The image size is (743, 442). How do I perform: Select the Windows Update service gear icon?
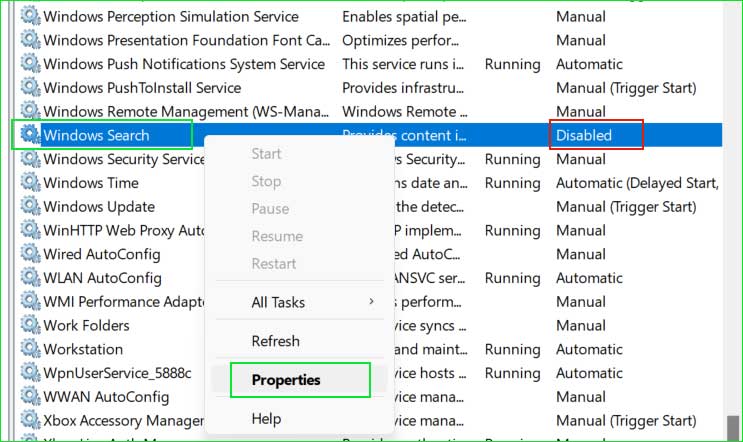30,207
